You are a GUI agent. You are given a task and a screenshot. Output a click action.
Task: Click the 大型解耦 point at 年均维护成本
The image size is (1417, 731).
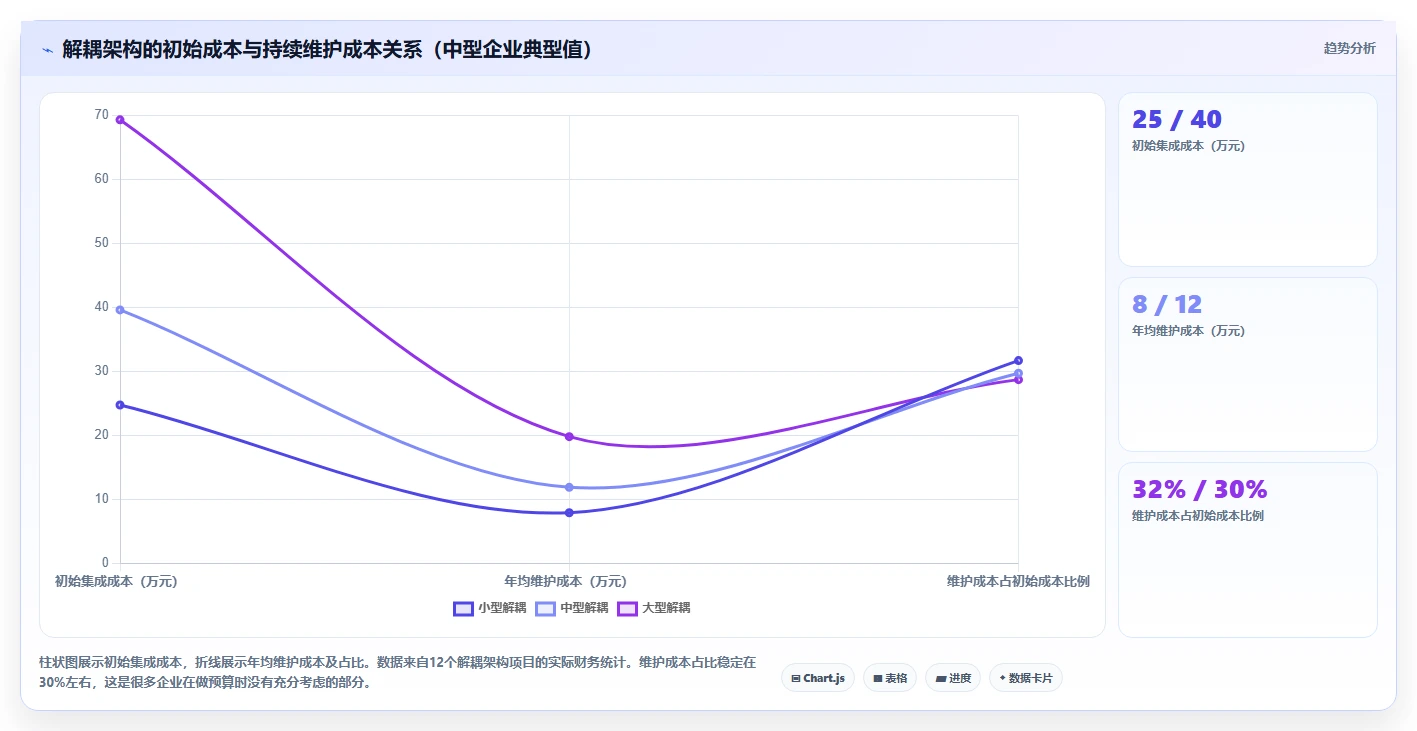[569, 437]
